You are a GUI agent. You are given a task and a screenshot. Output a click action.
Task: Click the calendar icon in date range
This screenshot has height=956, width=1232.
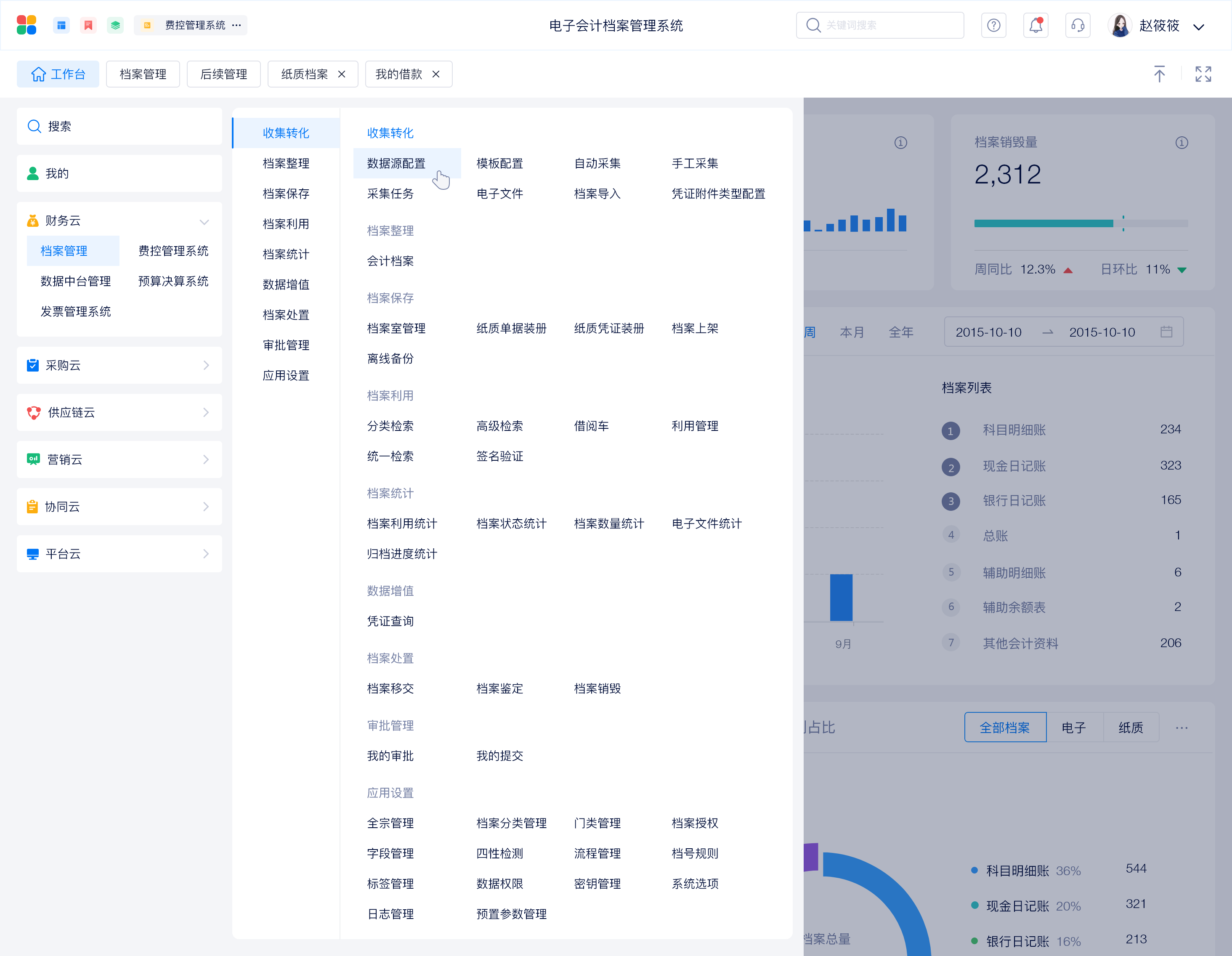click(x=1166, y=332)
